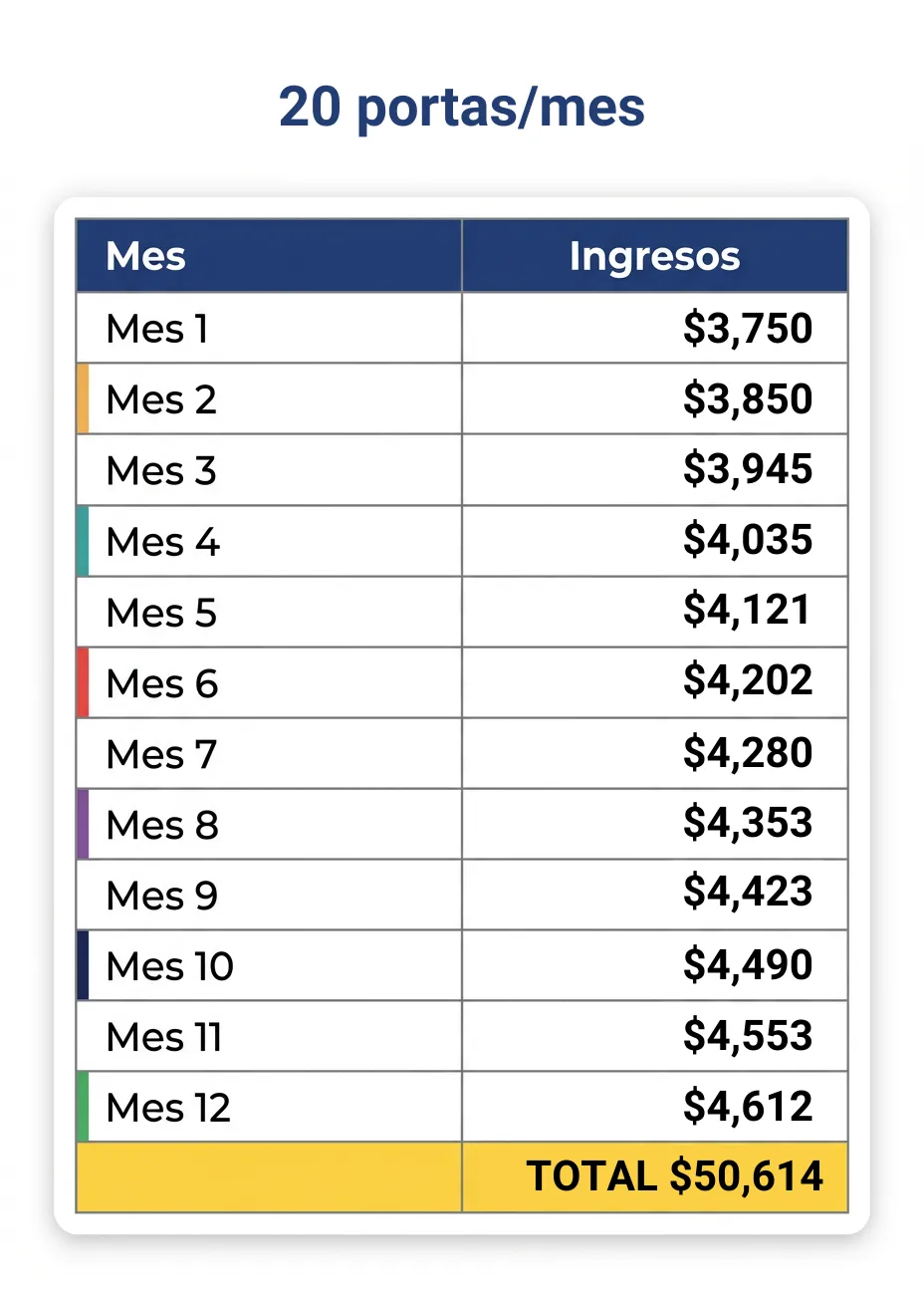Screen dimensions: 924x1295
Task: Select the $3,750 income cell
Action: 655,328
